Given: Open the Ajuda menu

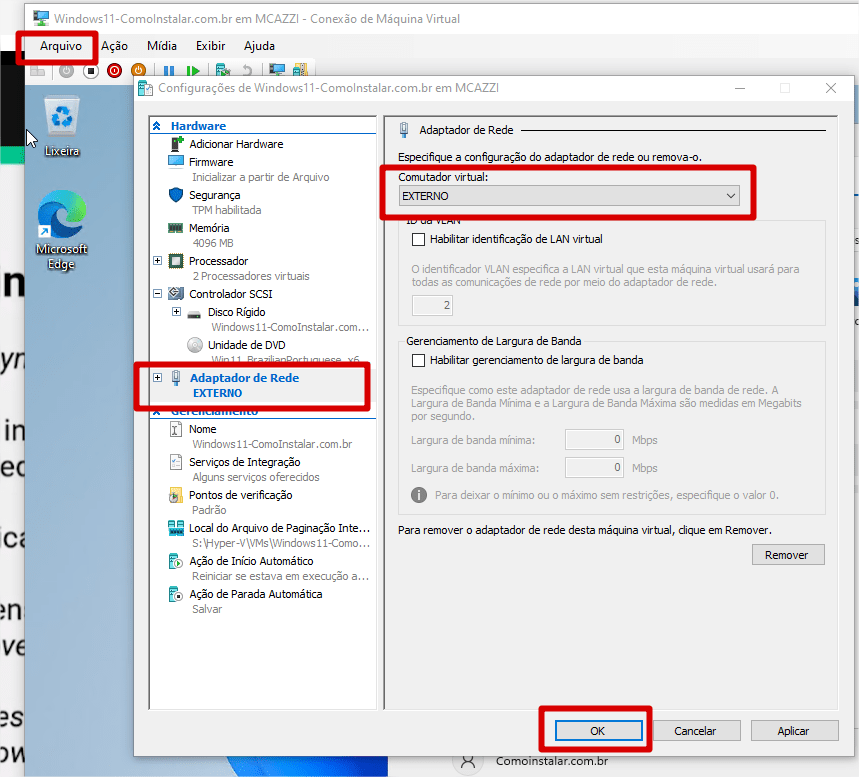Looking at the screenshot, I should (260, 46).
